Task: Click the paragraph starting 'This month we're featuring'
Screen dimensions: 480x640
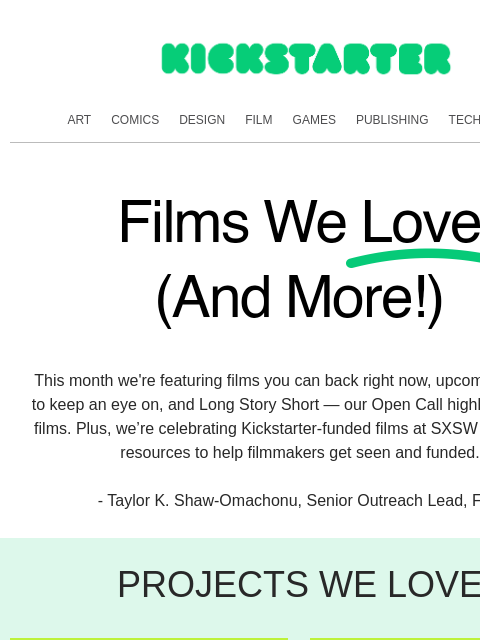Action: pos(256,416)
